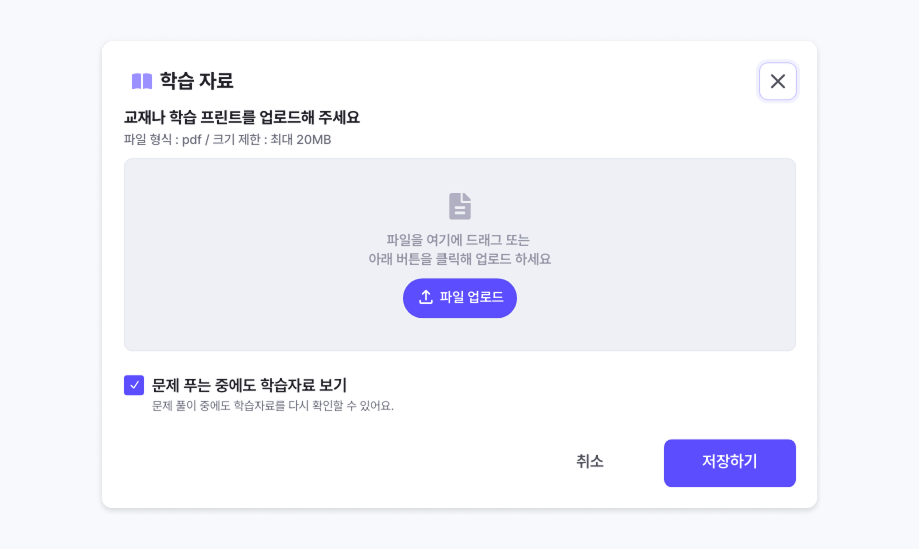Save using the 저장하기 button
The image size is (919, 549).
point(730,463)
